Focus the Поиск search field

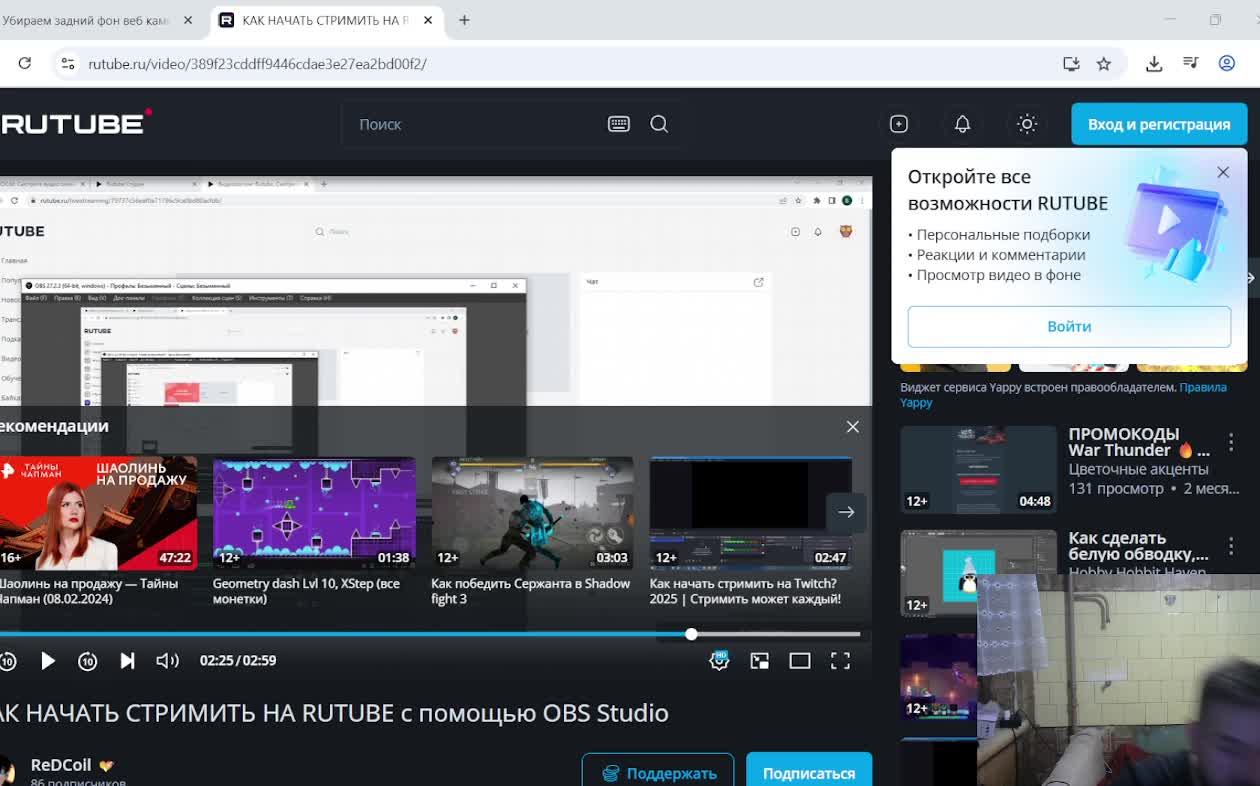[475, 124]
